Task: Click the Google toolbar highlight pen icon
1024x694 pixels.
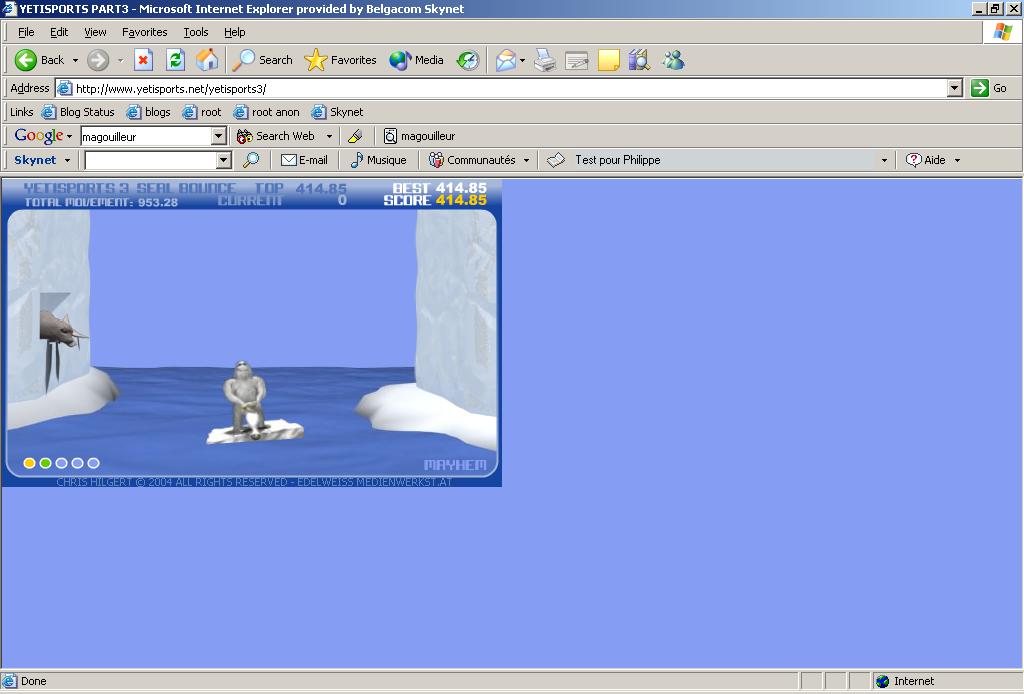Action: pos(355,136)
